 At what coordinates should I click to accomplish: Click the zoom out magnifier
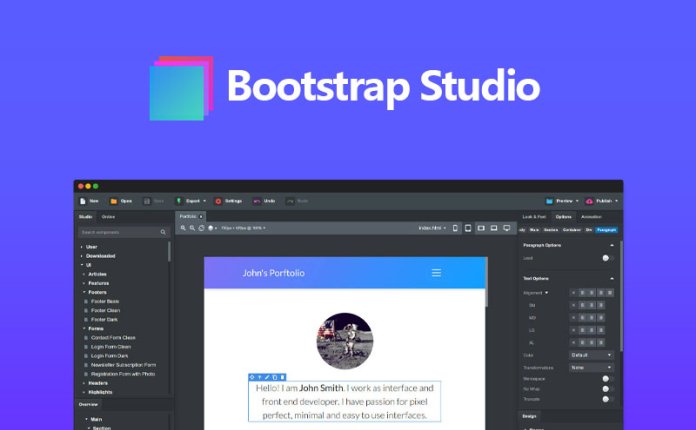(x=192, y=228)
